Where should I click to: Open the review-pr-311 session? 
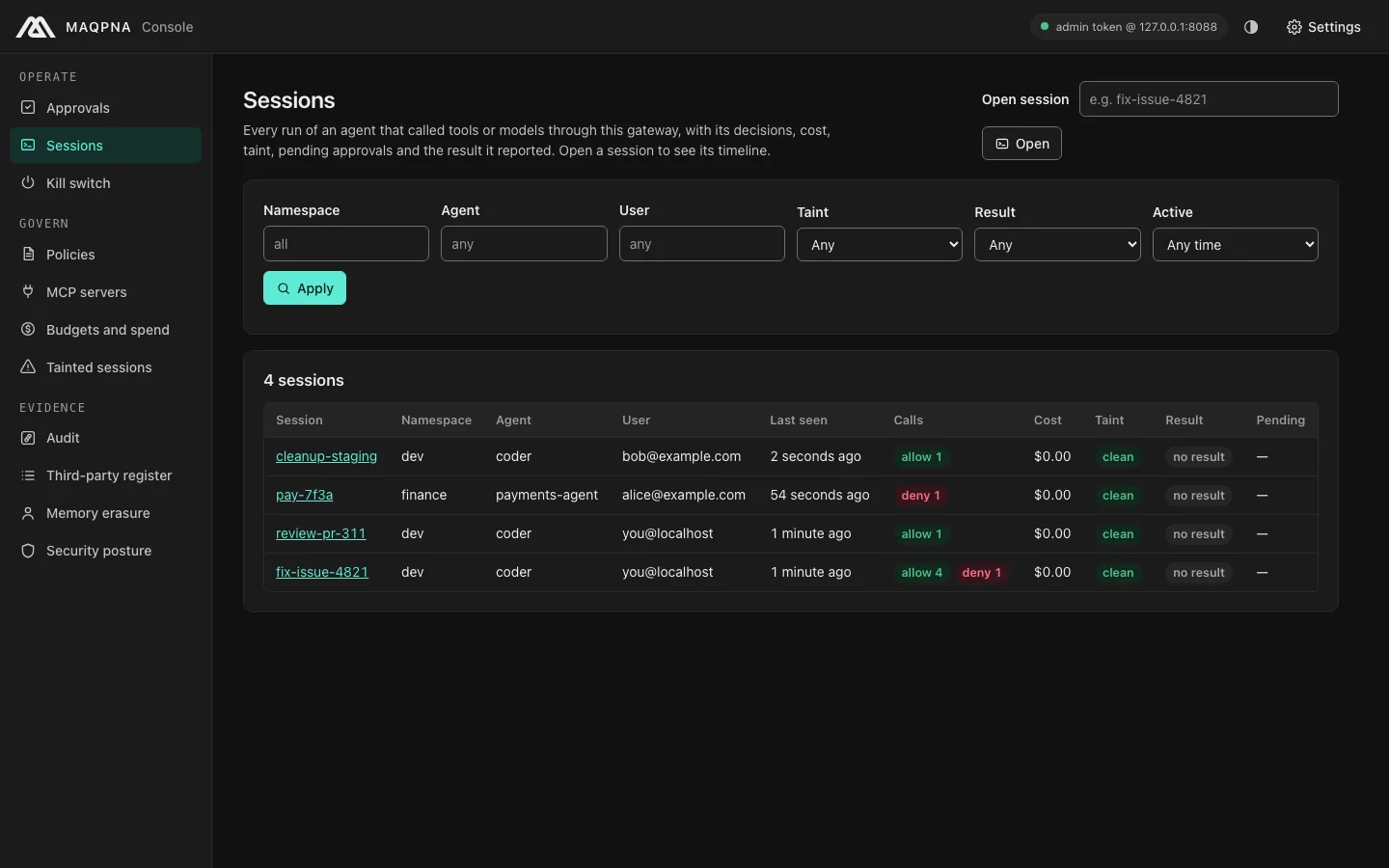click(320, 533)
